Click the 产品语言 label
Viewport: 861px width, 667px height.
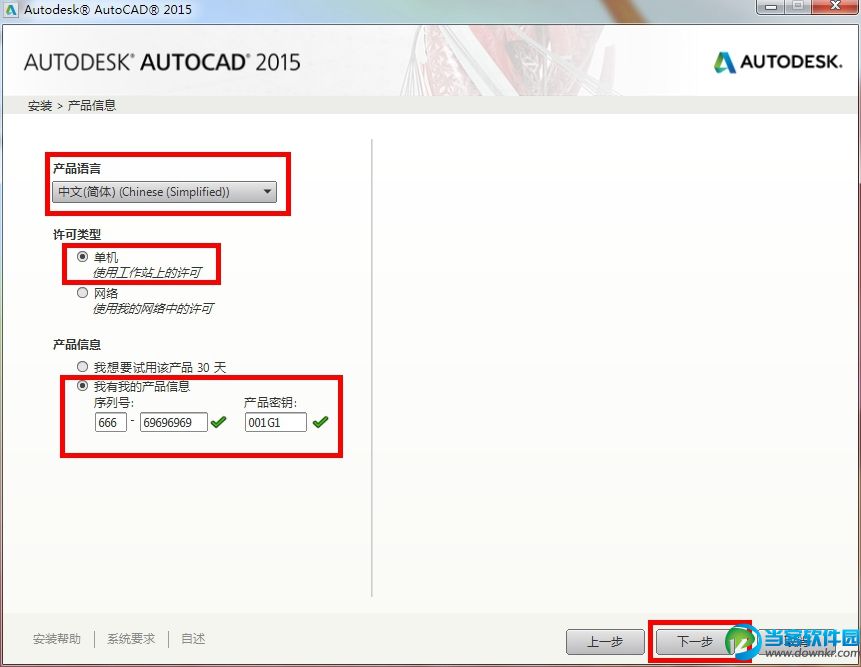point(77,169)
